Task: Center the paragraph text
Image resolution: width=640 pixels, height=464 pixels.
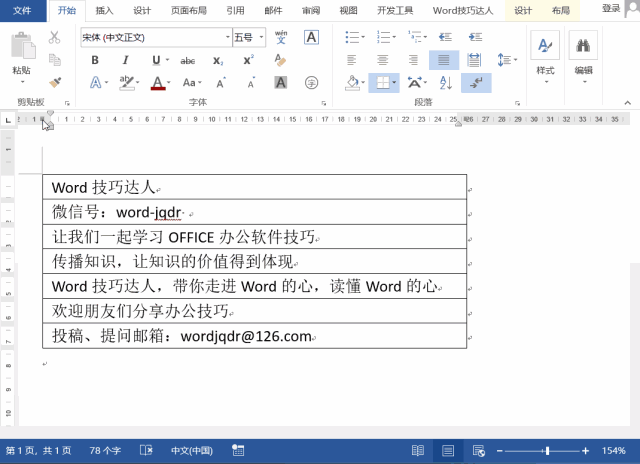Action: pyautogui.click(x=382, y=60)
